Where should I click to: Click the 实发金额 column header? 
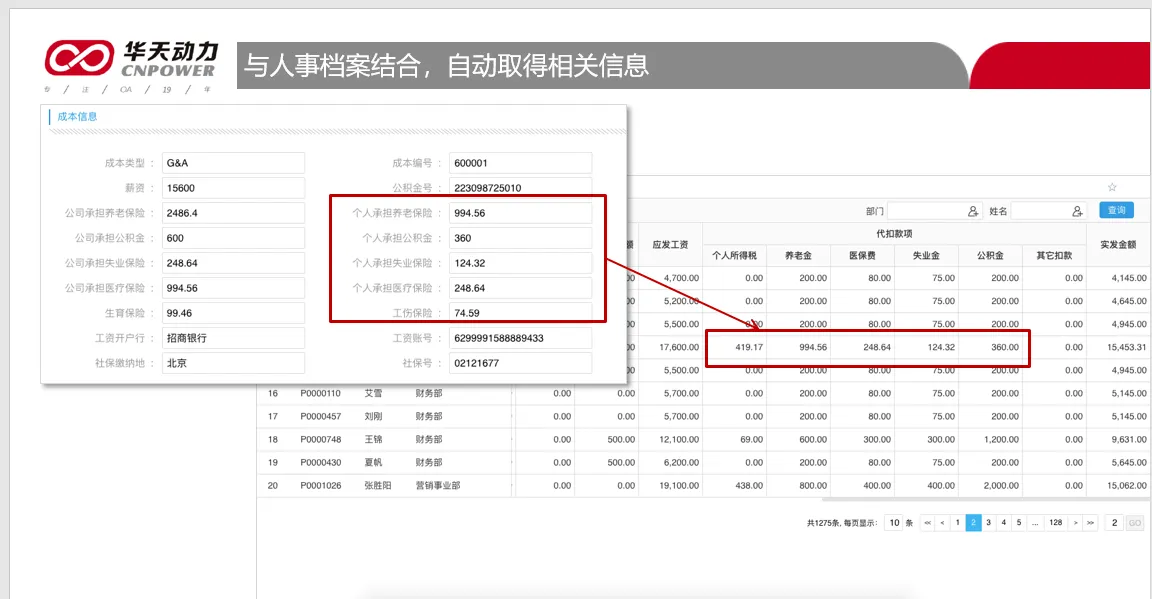pyautogui.click(x=1118, y=244)
